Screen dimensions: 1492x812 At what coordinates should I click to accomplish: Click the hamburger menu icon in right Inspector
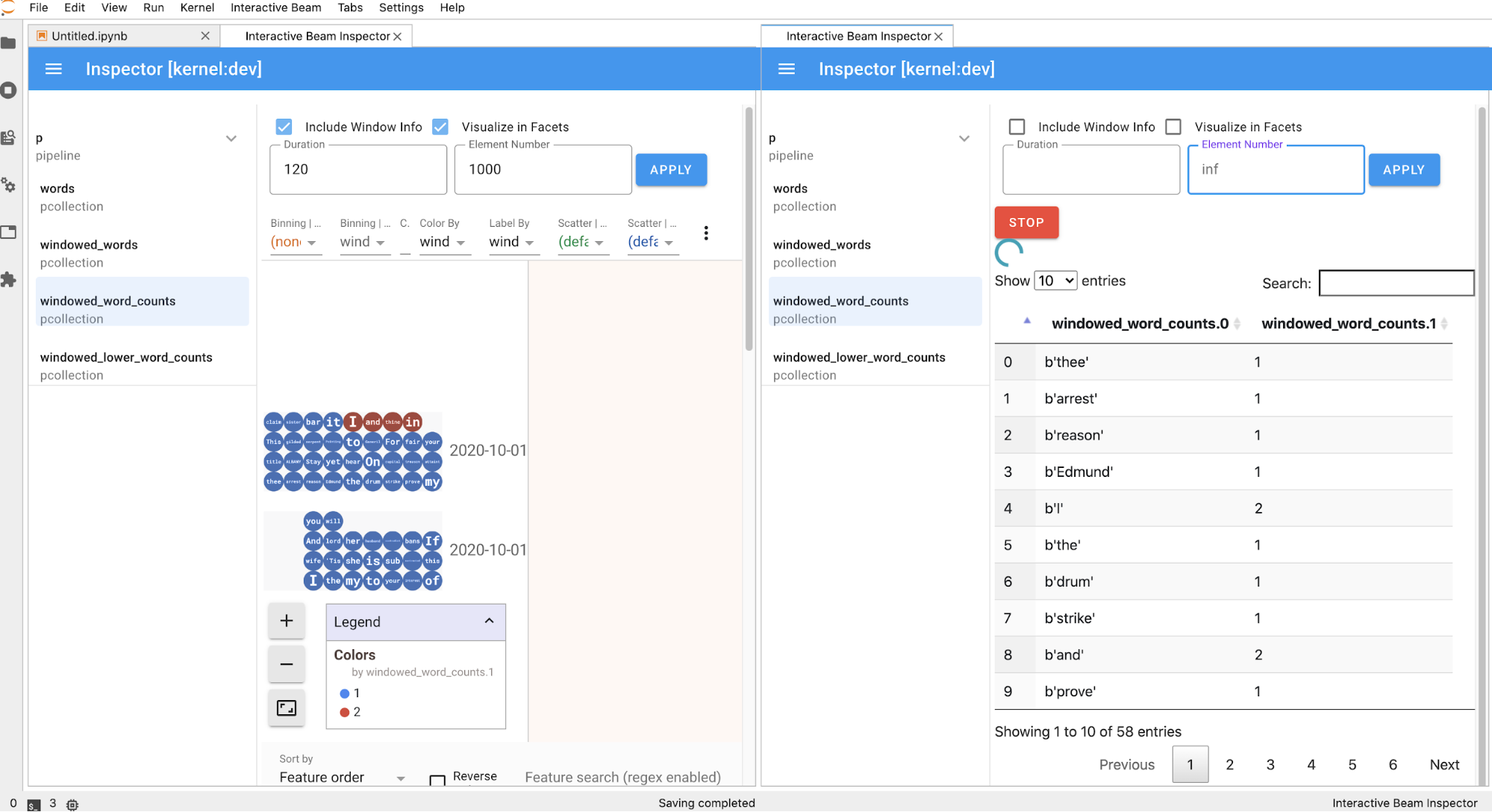[x=786, y=69]
